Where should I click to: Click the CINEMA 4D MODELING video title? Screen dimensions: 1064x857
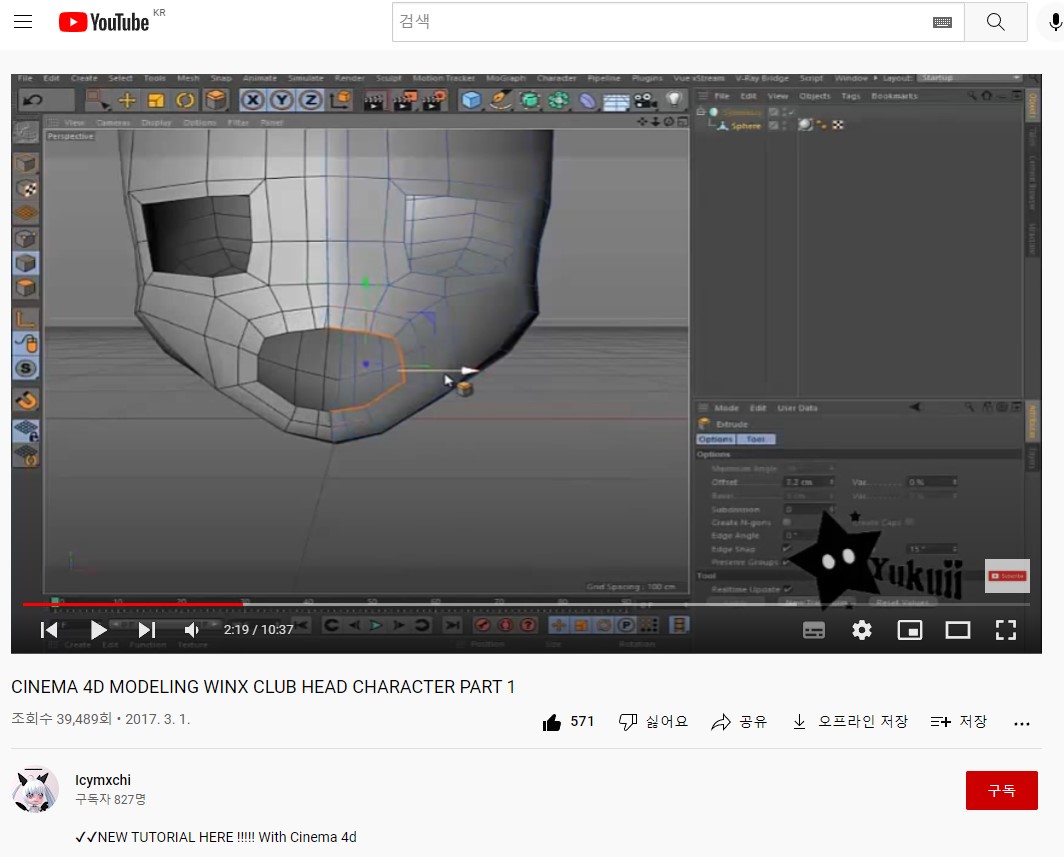[263, 687]
